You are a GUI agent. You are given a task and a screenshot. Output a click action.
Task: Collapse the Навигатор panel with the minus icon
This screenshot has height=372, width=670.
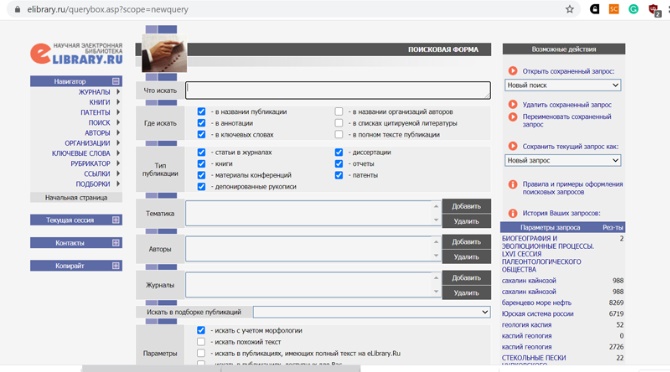click(116, 81)
